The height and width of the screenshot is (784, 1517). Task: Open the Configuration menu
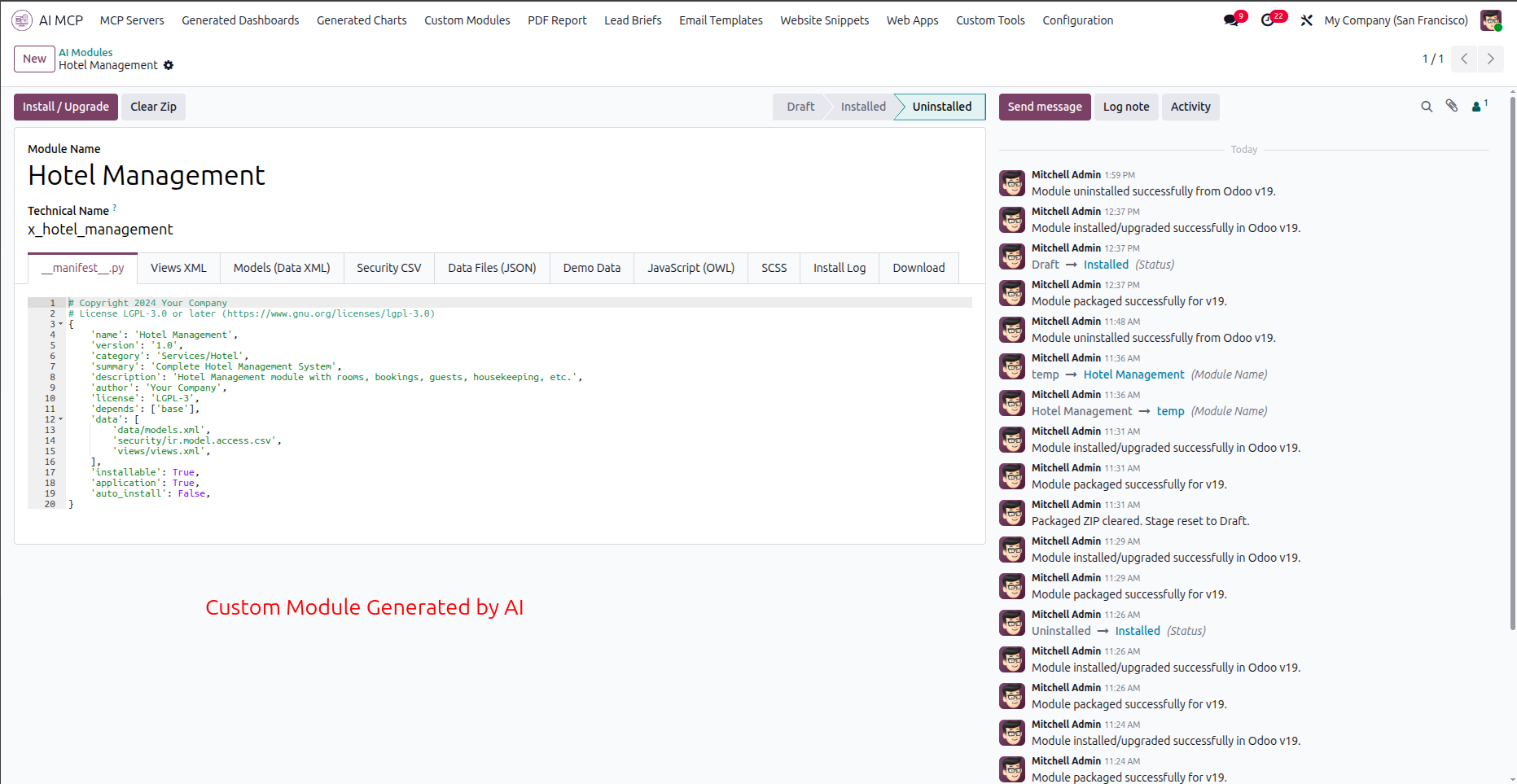1077,20
